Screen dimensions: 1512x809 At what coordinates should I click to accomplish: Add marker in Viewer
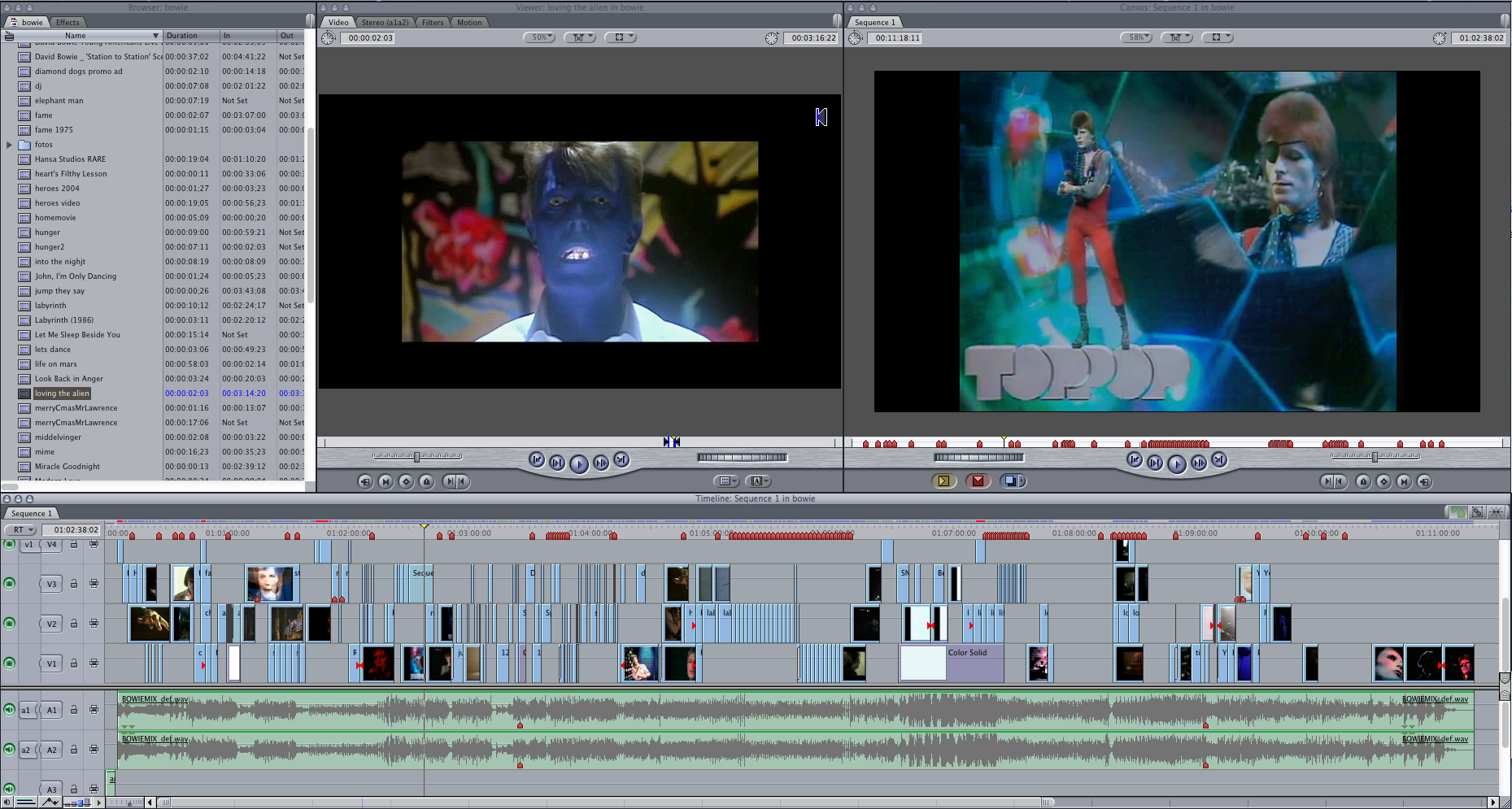point(426,481)
